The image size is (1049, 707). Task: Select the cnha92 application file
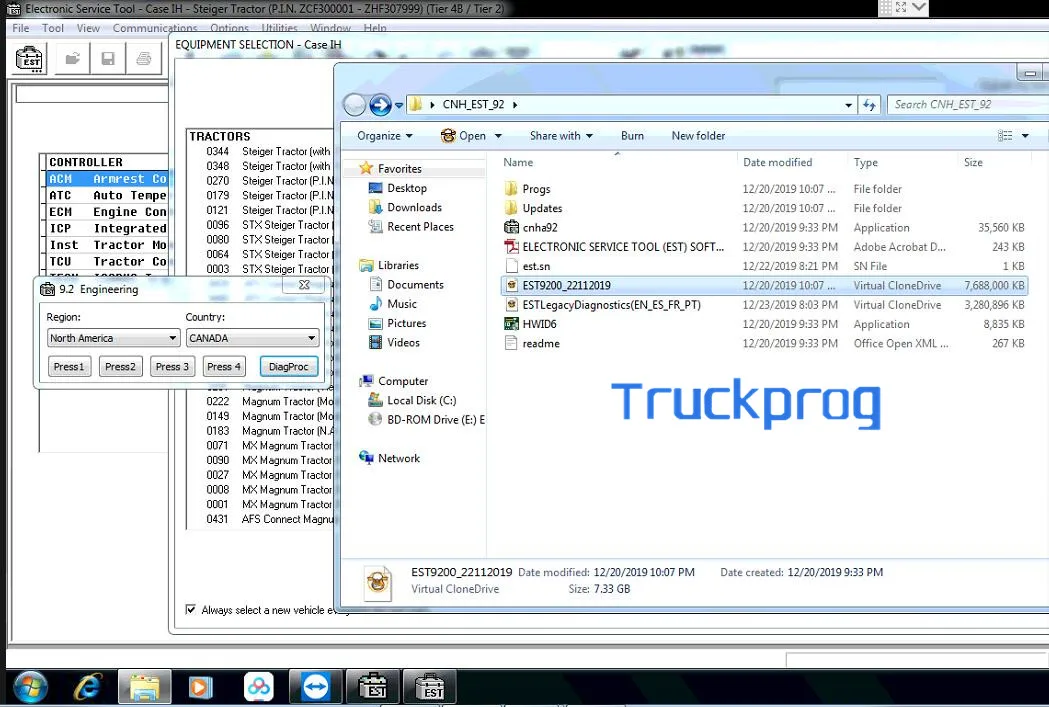click(x=539, y=228)
